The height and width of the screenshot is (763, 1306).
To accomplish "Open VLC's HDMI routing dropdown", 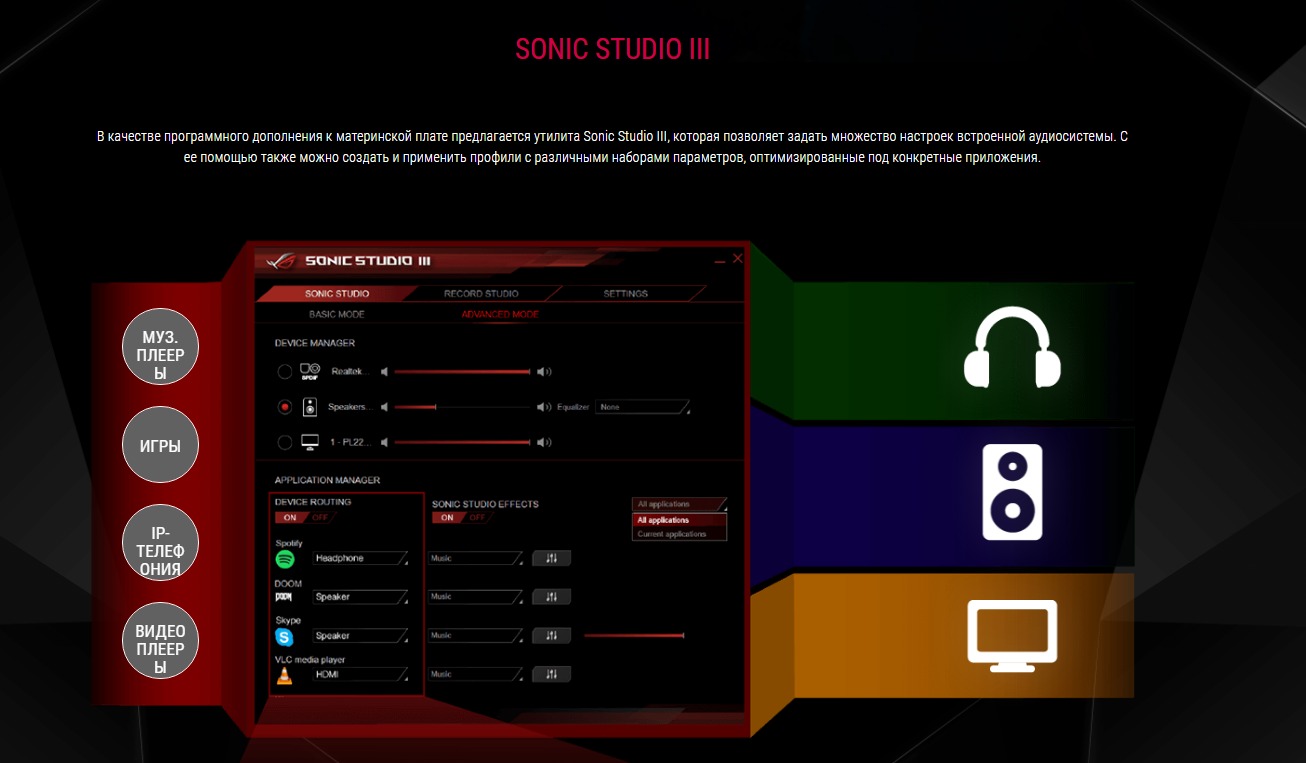I will [360, 674].
